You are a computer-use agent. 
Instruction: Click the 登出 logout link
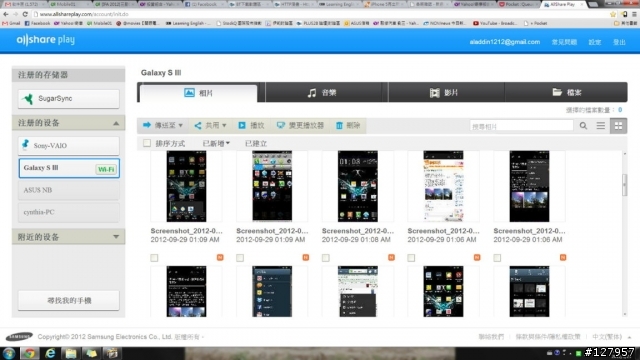(619, 42)
